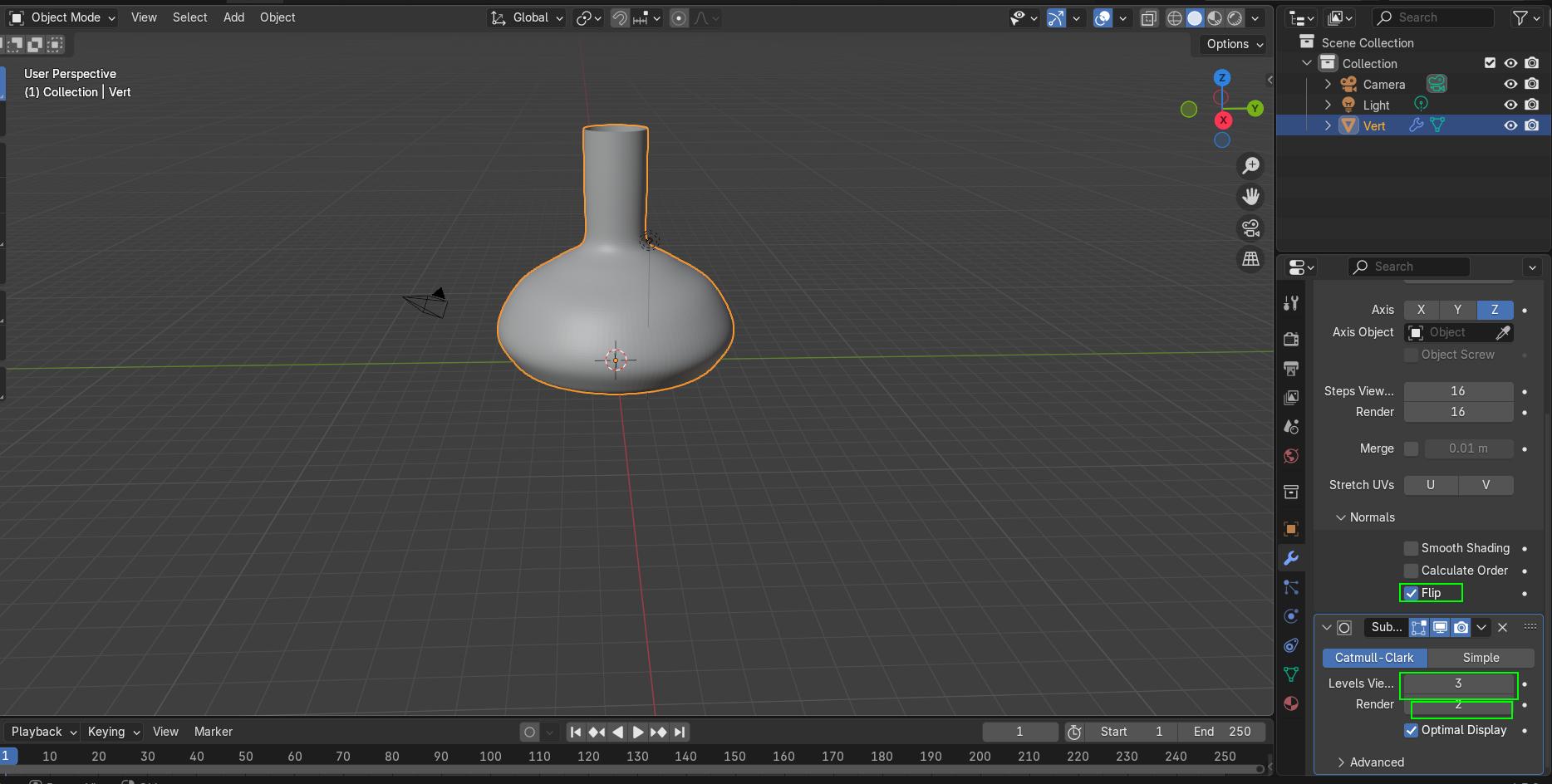Select rendered viewport shading
This screenshot has height=784, width=1552.
pyautogui.click(x=1235, y=17)
